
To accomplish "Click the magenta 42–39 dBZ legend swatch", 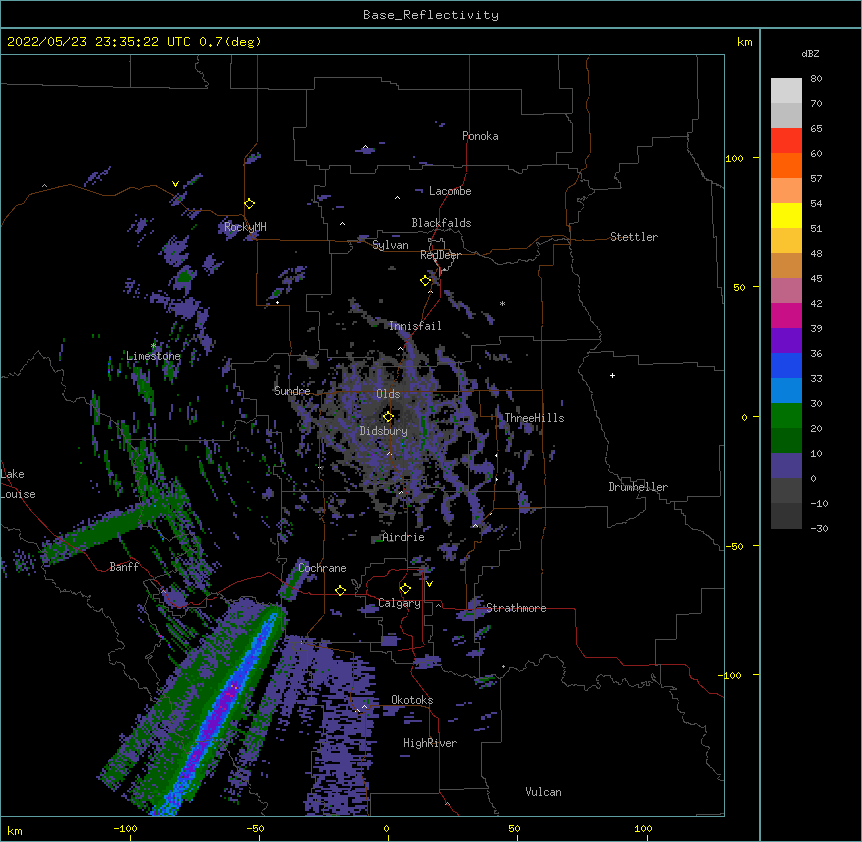I will (x=786, y=315).
